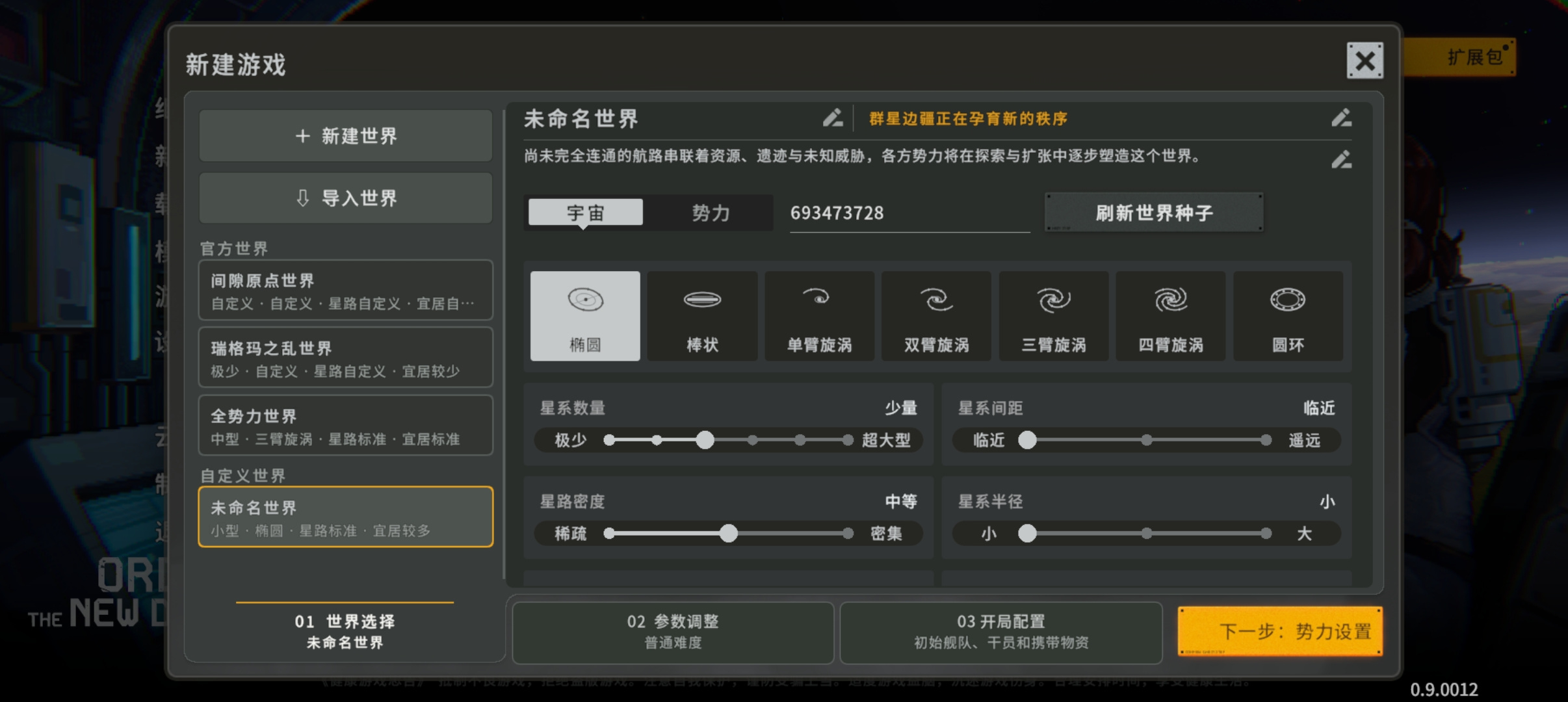Pick the 四臂旋涡 galaxy shape
The width and height of the screenshot is (1568, 702).
[1171, 316]
